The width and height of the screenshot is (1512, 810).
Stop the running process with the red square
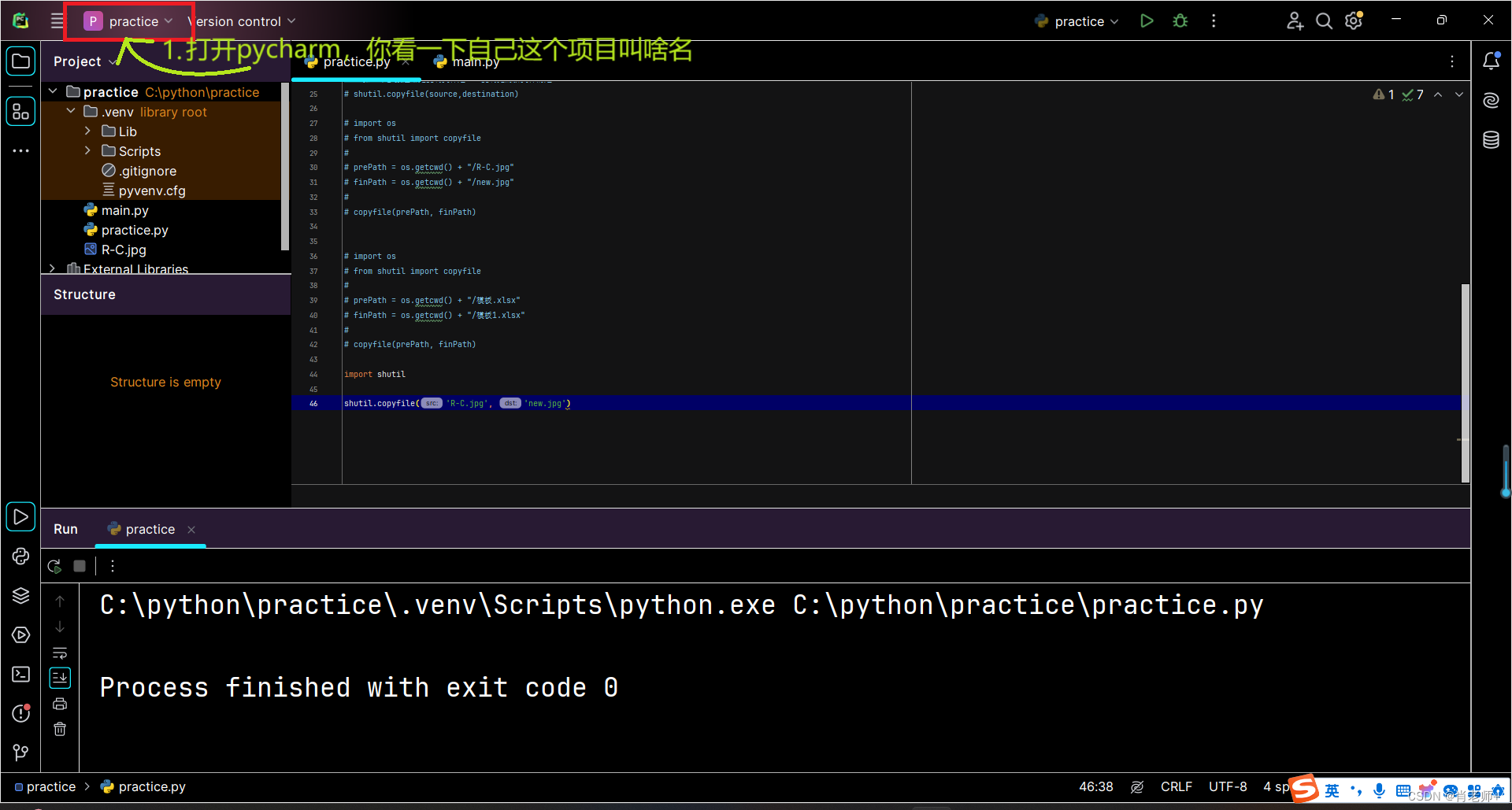[79, 565]
